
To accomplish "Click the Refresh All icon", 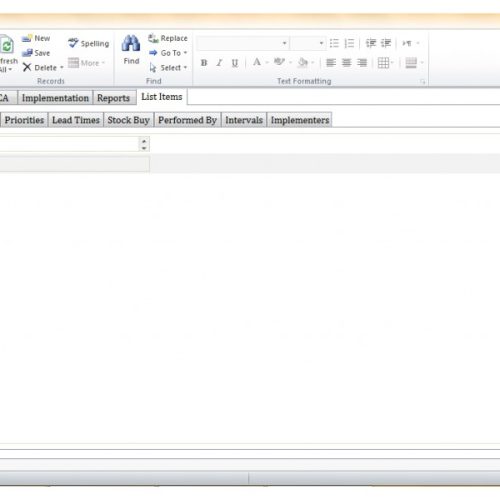I will [x=7, y=45].
